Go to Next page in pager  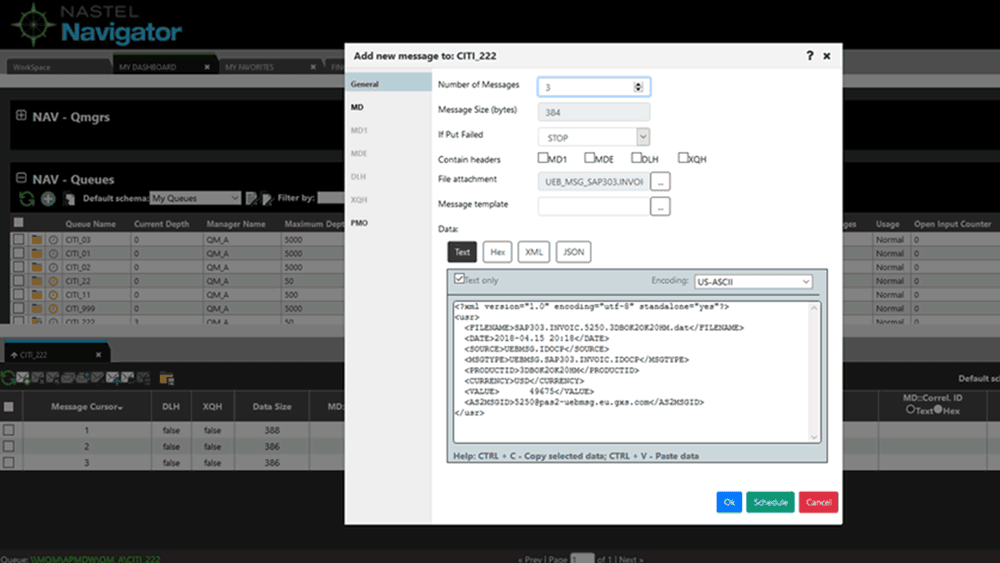click(x=631, y=559)
